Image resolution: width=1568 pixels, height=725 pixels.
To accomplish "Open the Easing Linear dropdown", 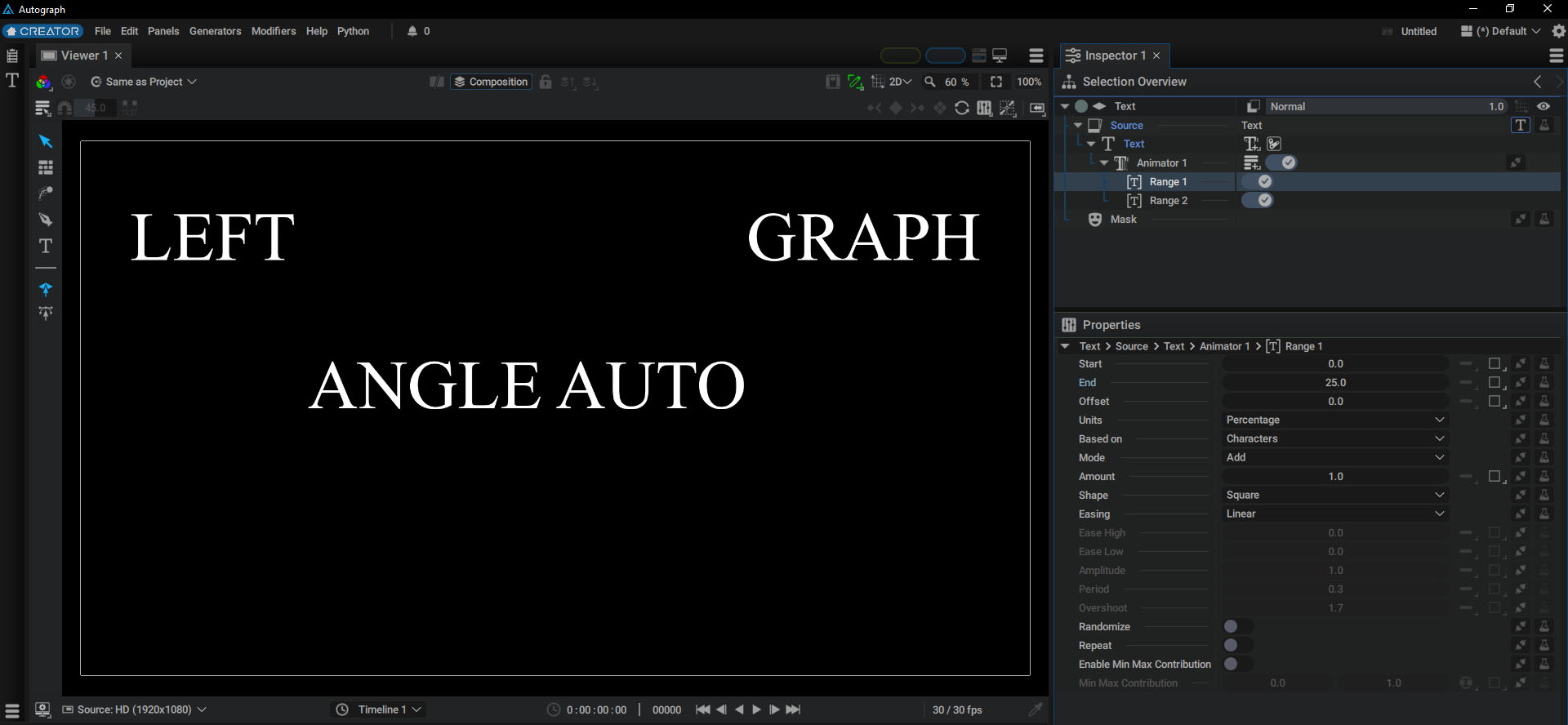I will click(1335, 514).
